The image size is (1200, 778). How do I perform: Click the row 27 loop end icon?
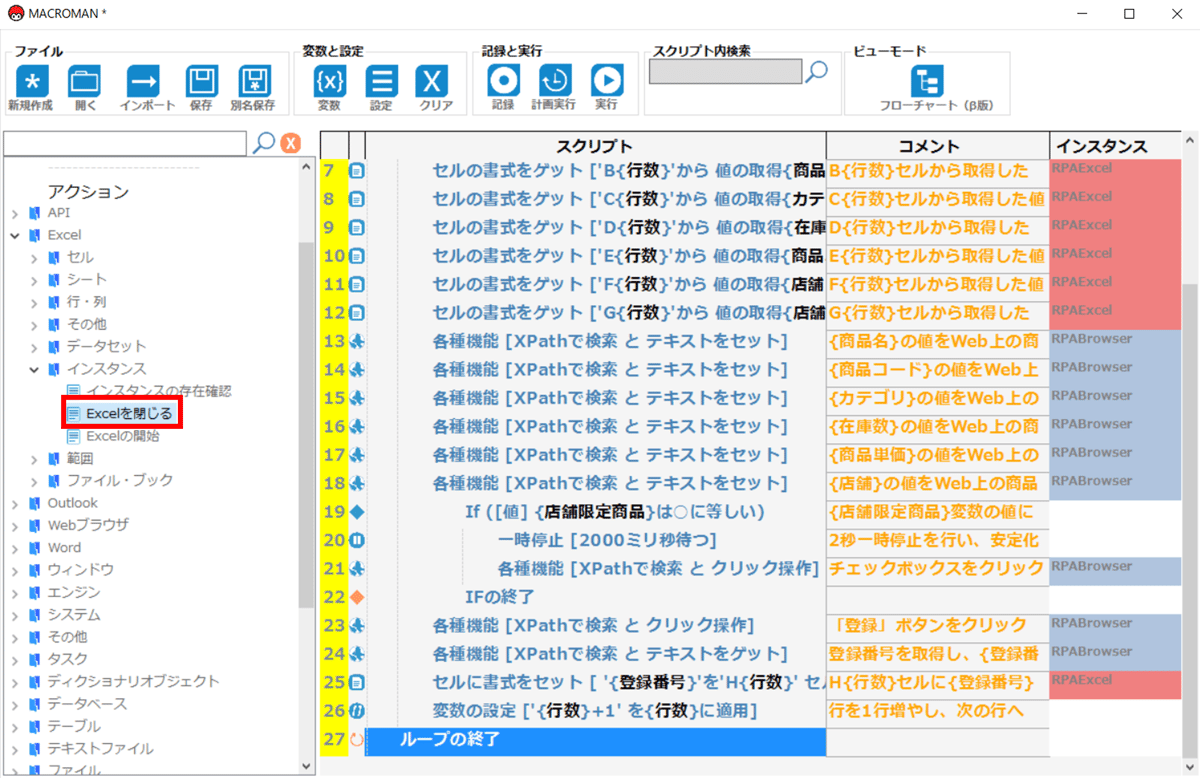[x=357, y=740]
